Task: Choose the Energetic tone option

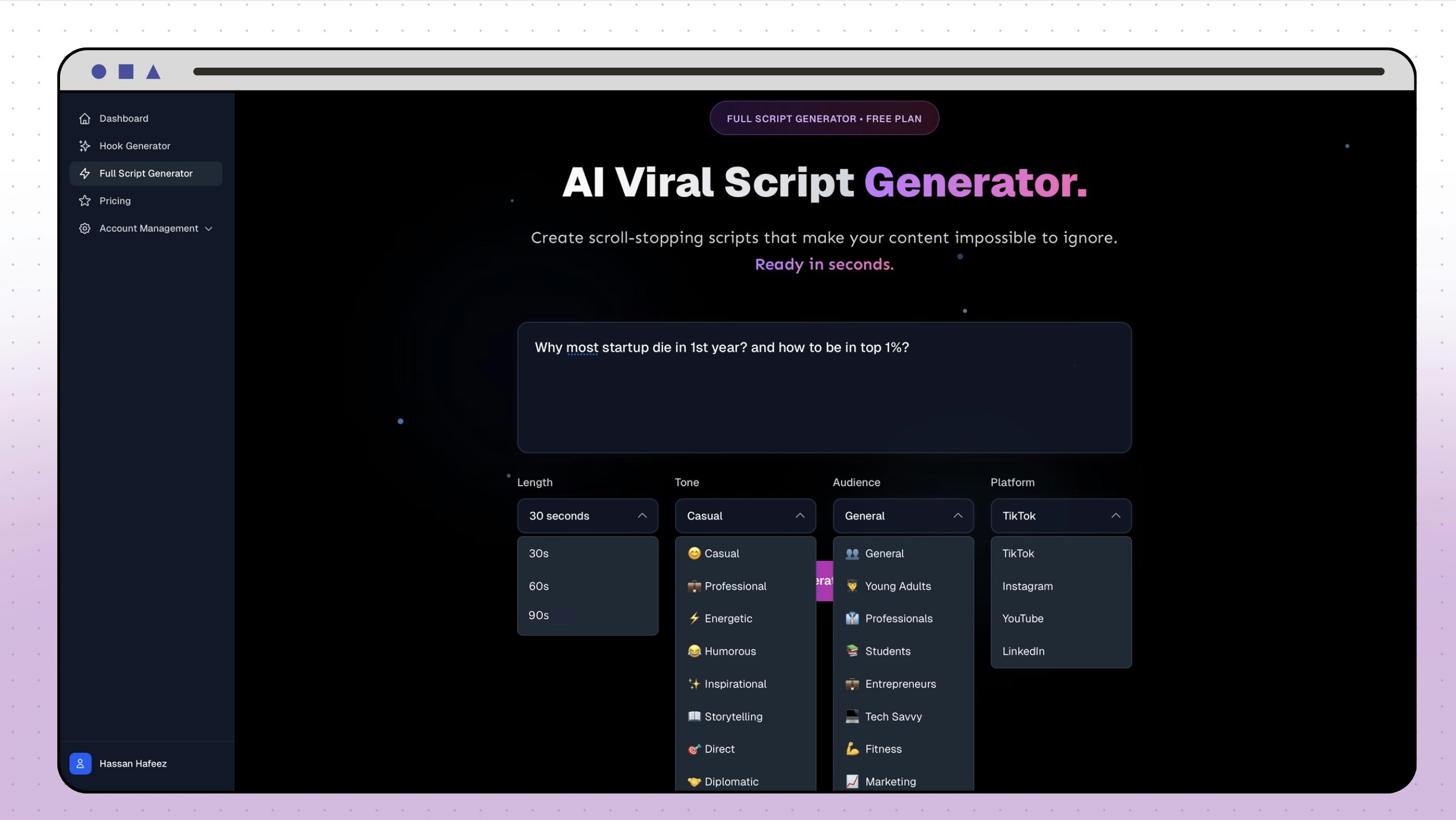Action: pos(728,618)
